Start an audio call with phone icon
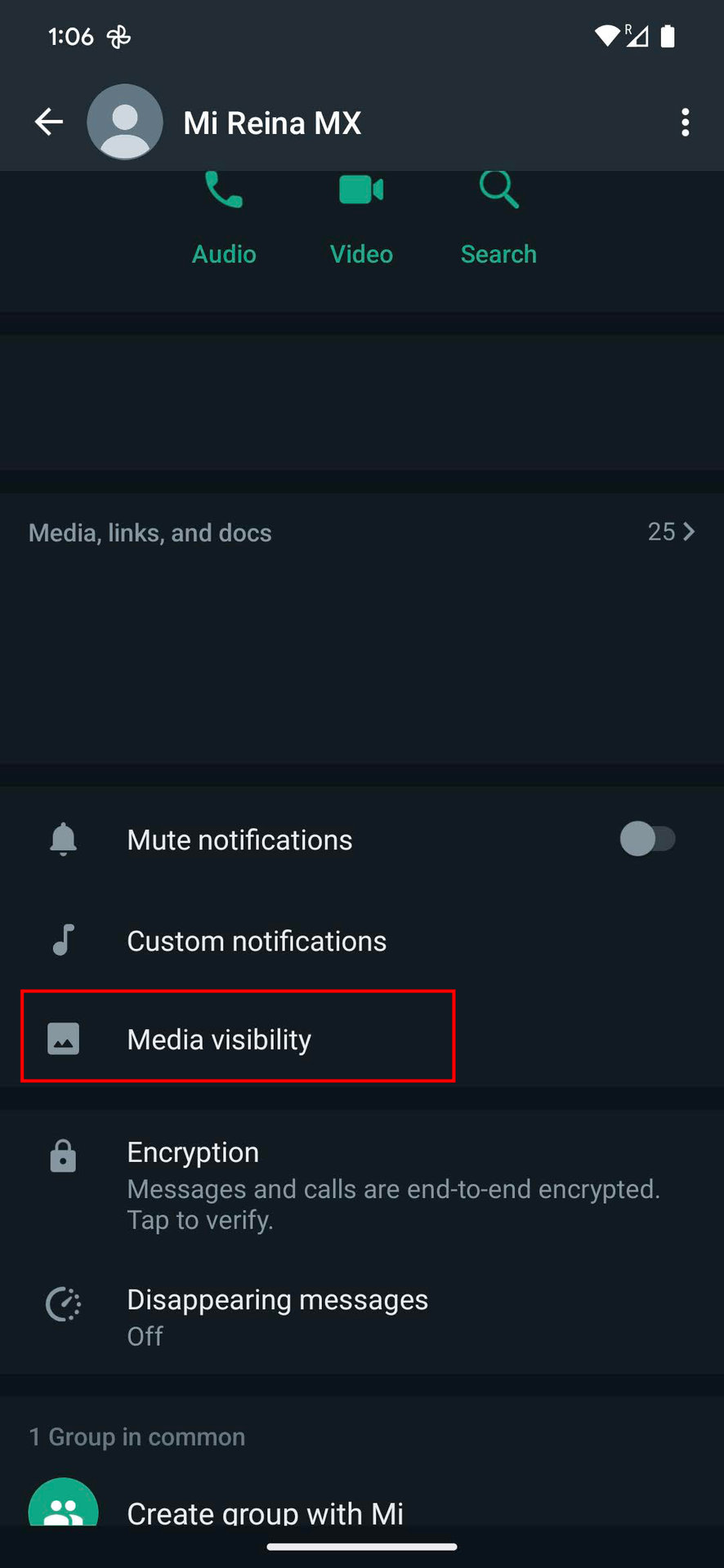 (x=224, y=193)
